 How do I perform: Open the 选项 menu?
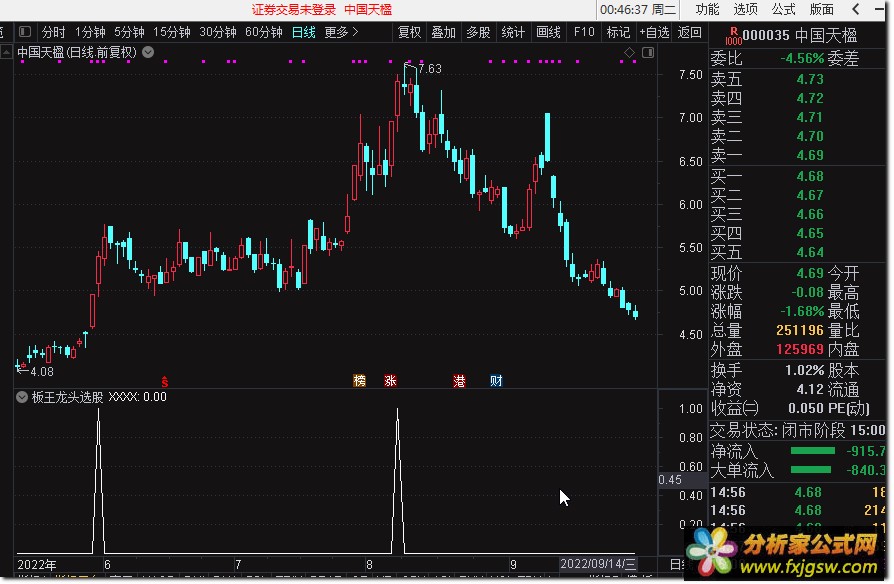pos(746,10)
